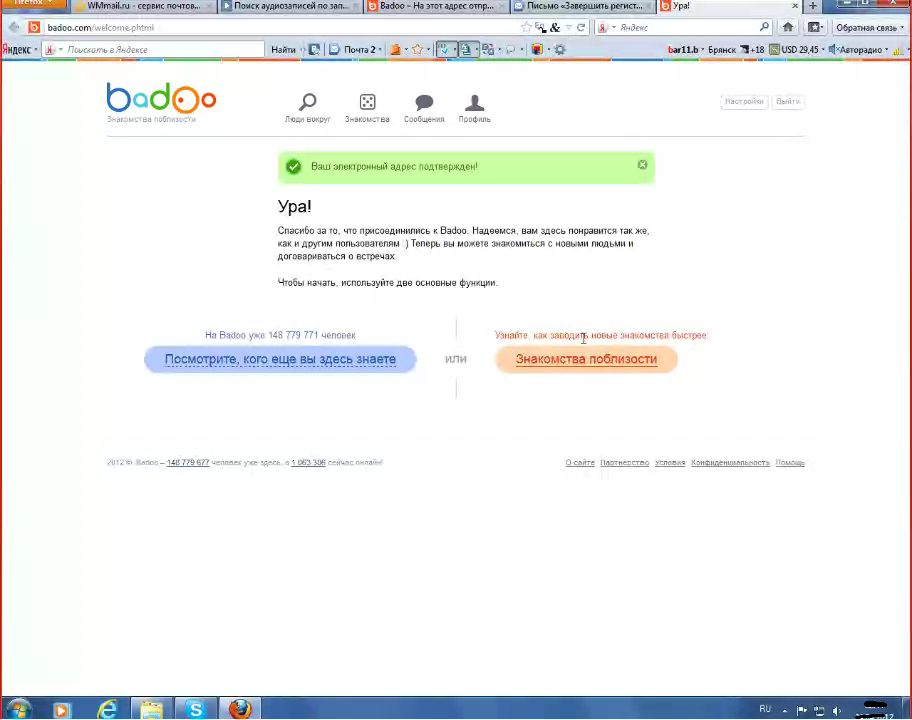Go to browser home page
Image resolution: width=912 pixels, height=720 pixels.
coord(788,27)
